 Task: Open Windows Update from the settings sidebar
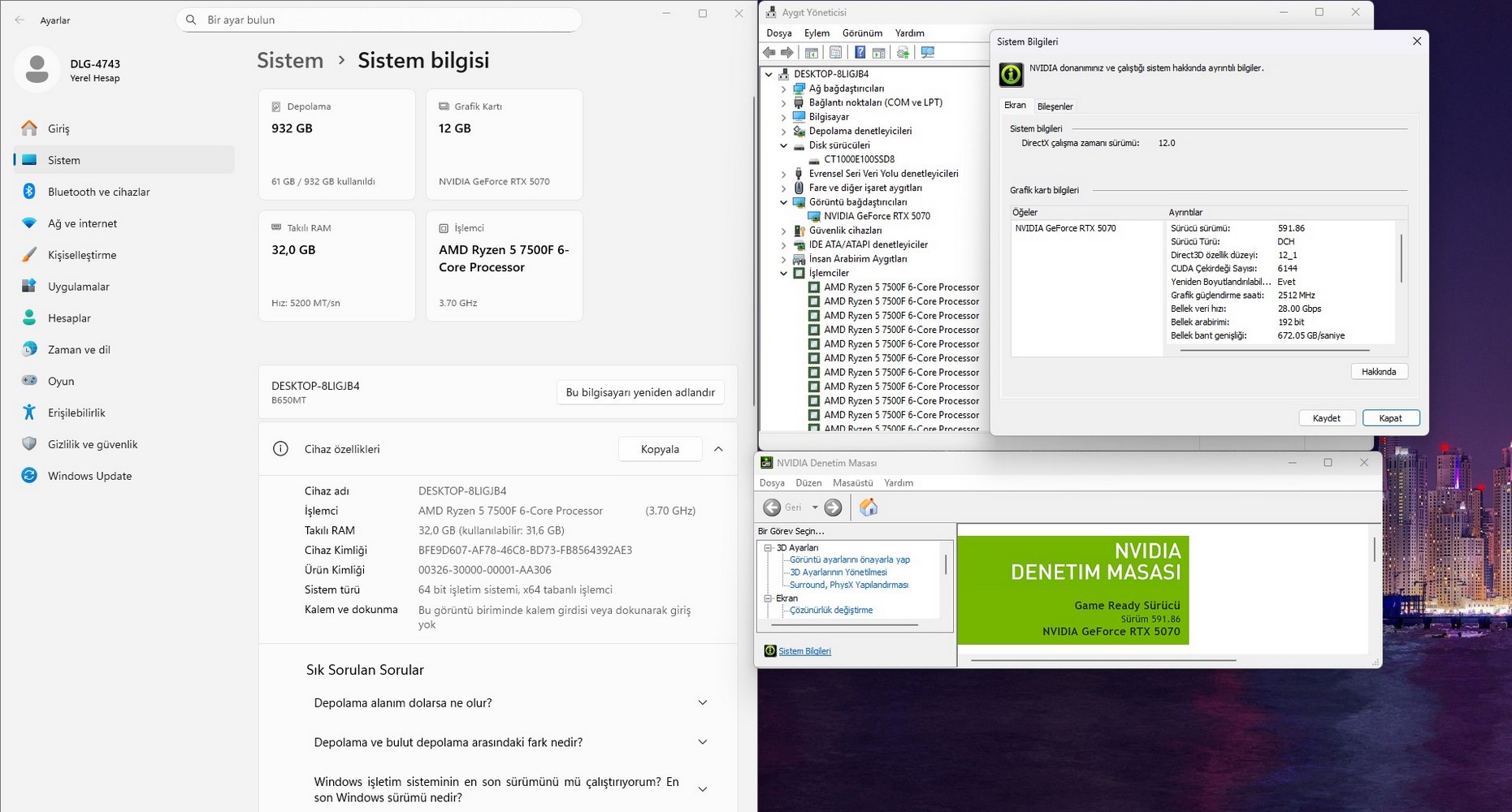(x=89, y=476)
